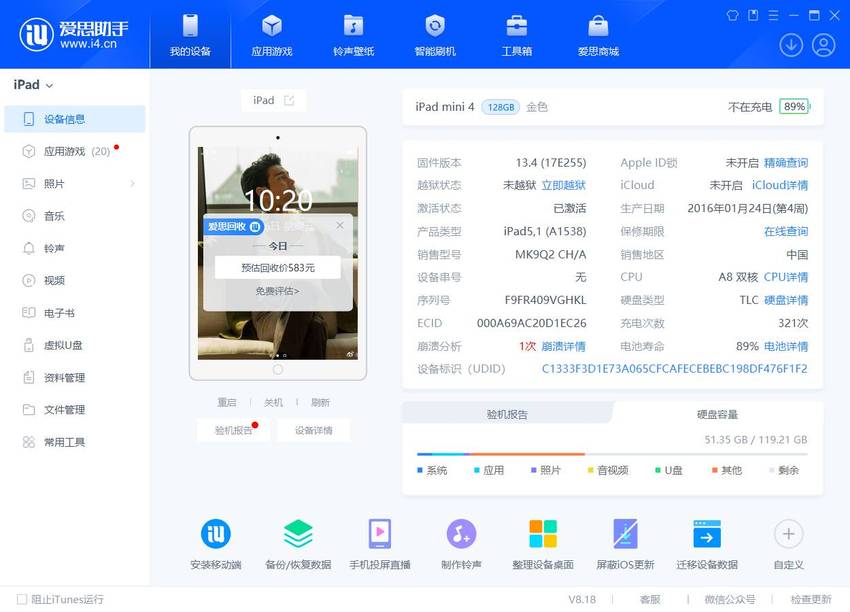Click the feedback note icon in title bar
Screen dimensions: 850x612
(x=753, y=15)
